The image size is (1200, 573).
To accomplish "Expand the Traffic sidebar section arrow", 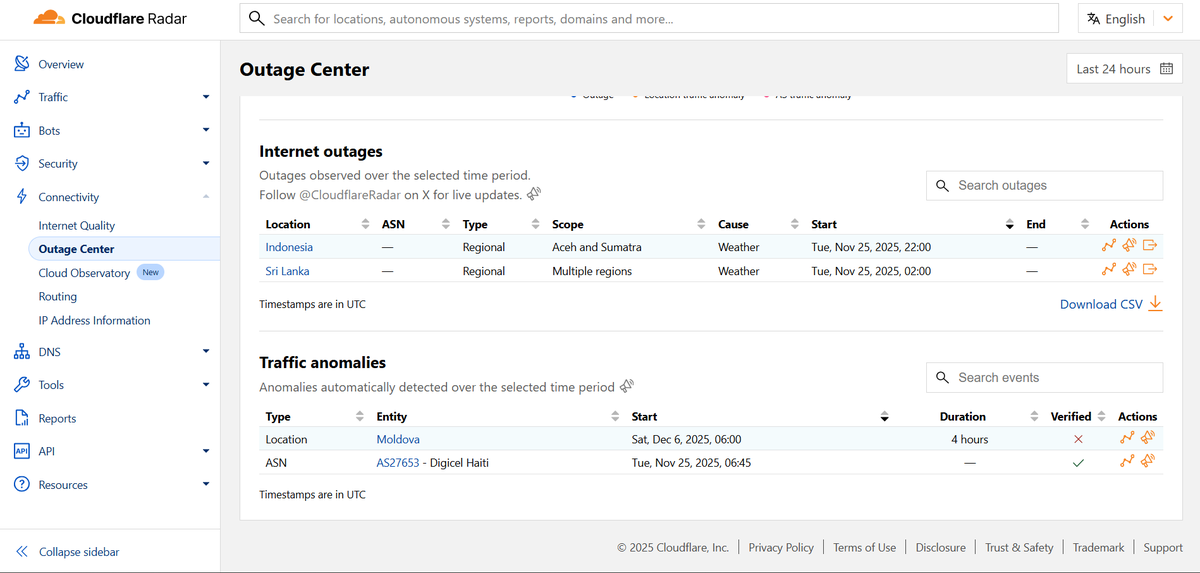I will click(x=206, y=97).
